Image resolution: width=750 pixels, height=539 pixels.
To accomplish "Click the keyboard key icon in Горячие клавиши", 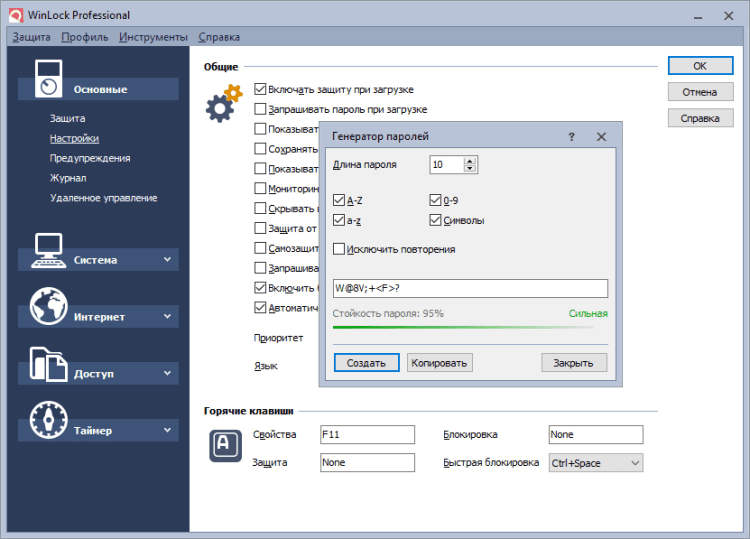I will (x=225, y=446).
